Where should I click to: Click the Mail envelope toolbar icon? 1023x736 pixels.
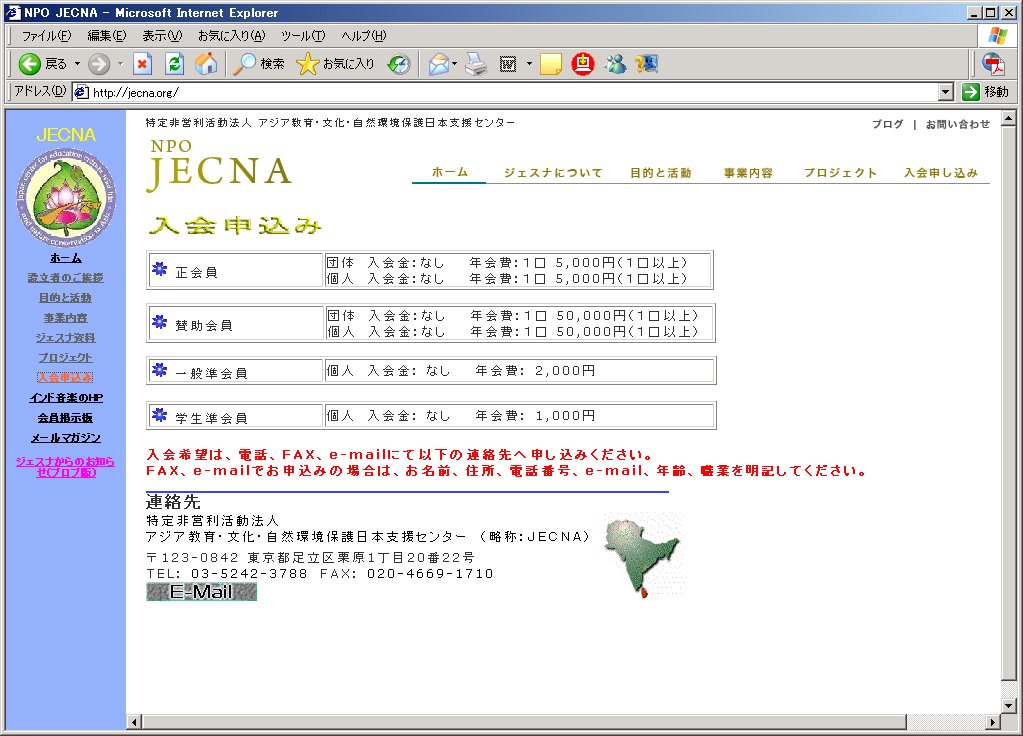pos(438,64)
